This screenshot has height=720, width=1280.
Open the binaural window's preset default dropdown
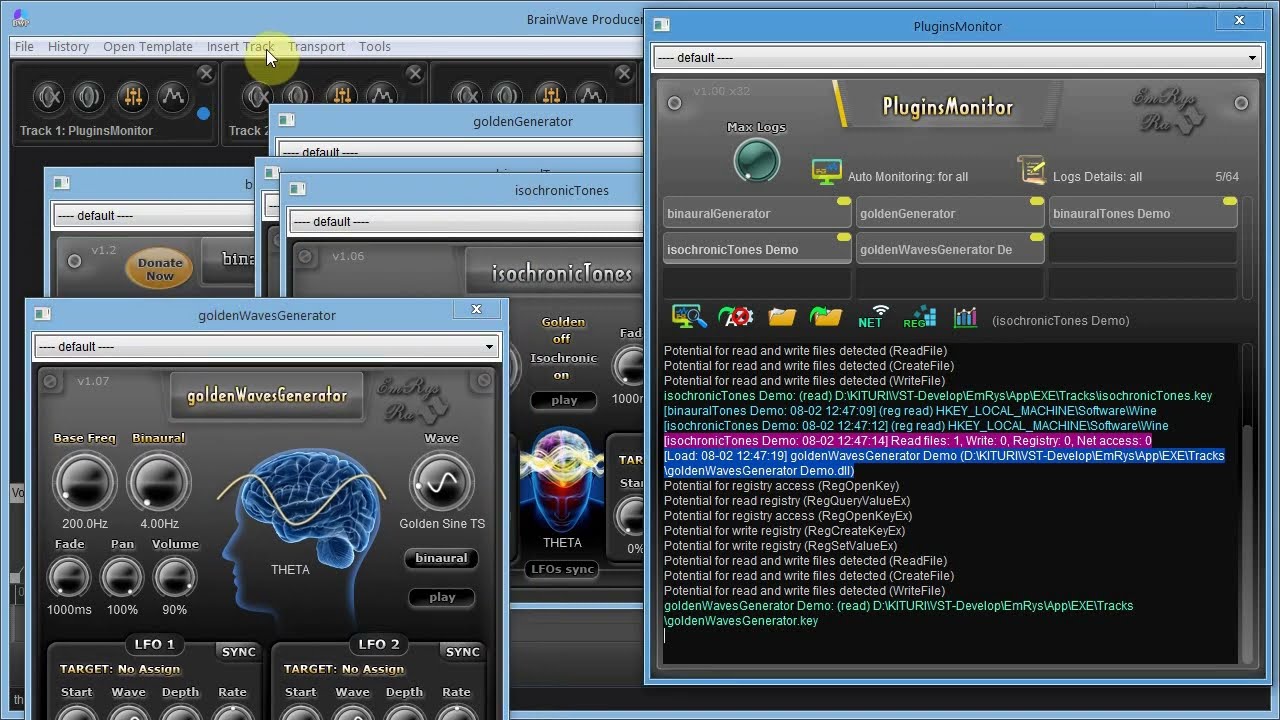click(x=155, y=216)
